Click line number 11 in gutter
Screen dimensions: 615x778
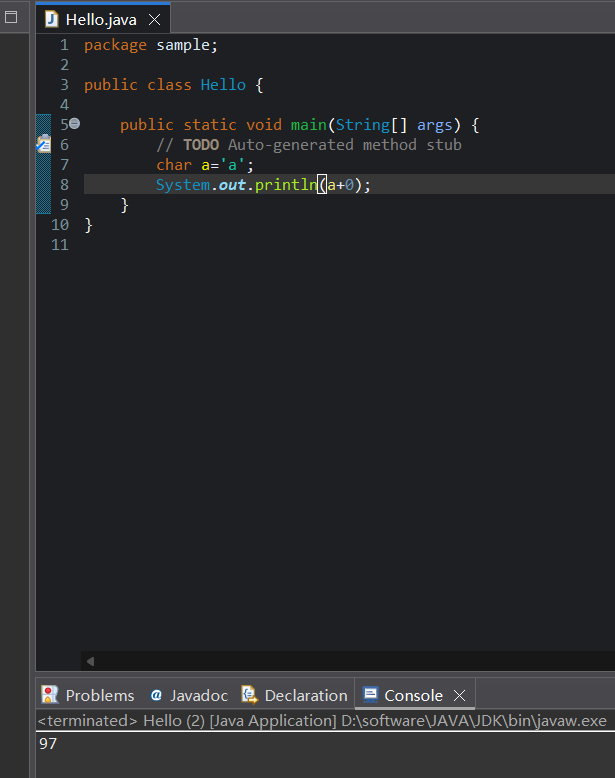60,245
